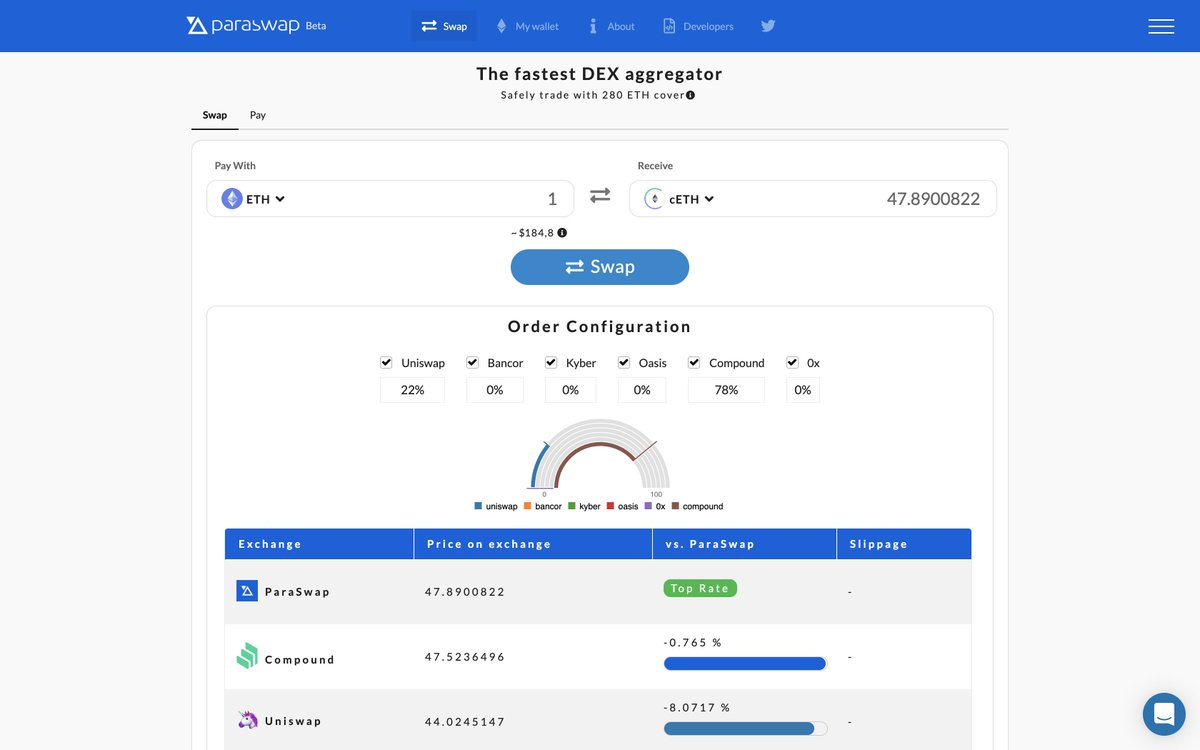Toggle the 0x checkbox

tap(792, 362)
